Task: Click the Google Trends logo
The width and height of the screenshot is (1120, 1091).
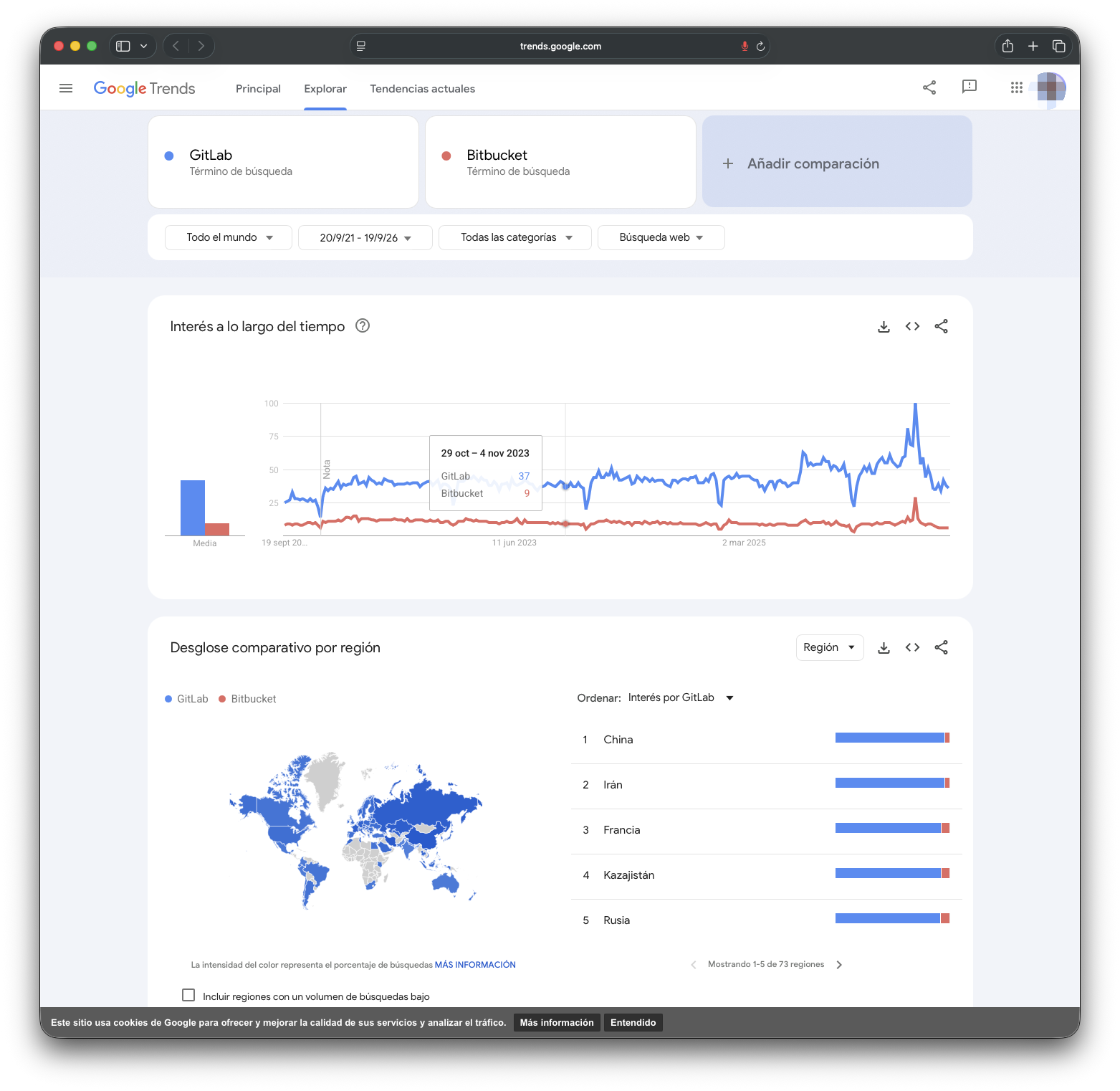Action: (144, 88)
